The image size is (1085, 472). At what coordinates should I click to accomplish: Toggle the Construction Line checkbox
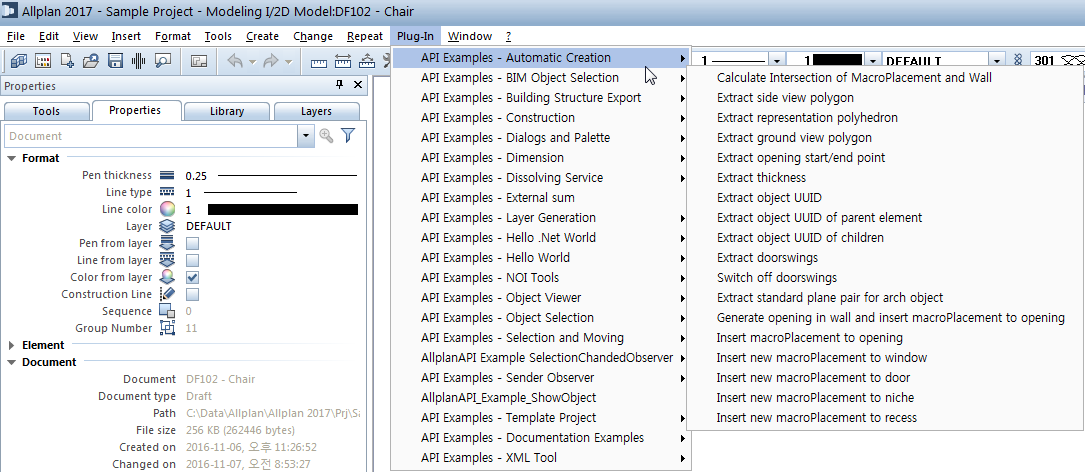(x=193, y=294)
